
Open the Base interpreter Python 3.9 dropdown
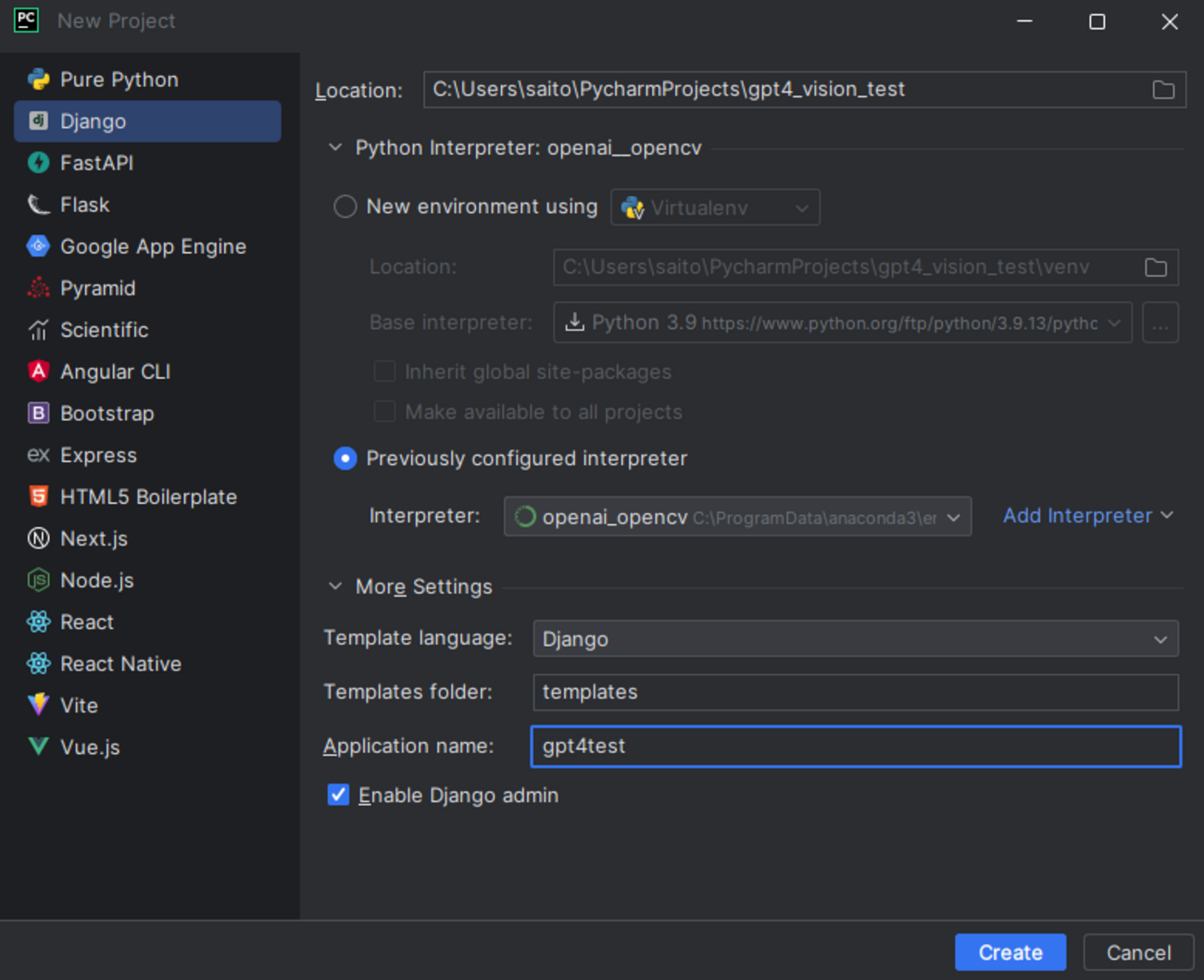pos(843,322)
